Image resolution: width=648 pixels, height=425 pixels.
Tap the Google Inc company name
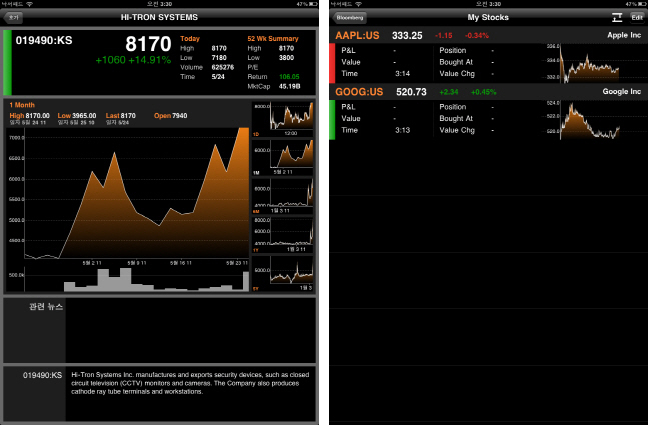click(x=622, y=91)
